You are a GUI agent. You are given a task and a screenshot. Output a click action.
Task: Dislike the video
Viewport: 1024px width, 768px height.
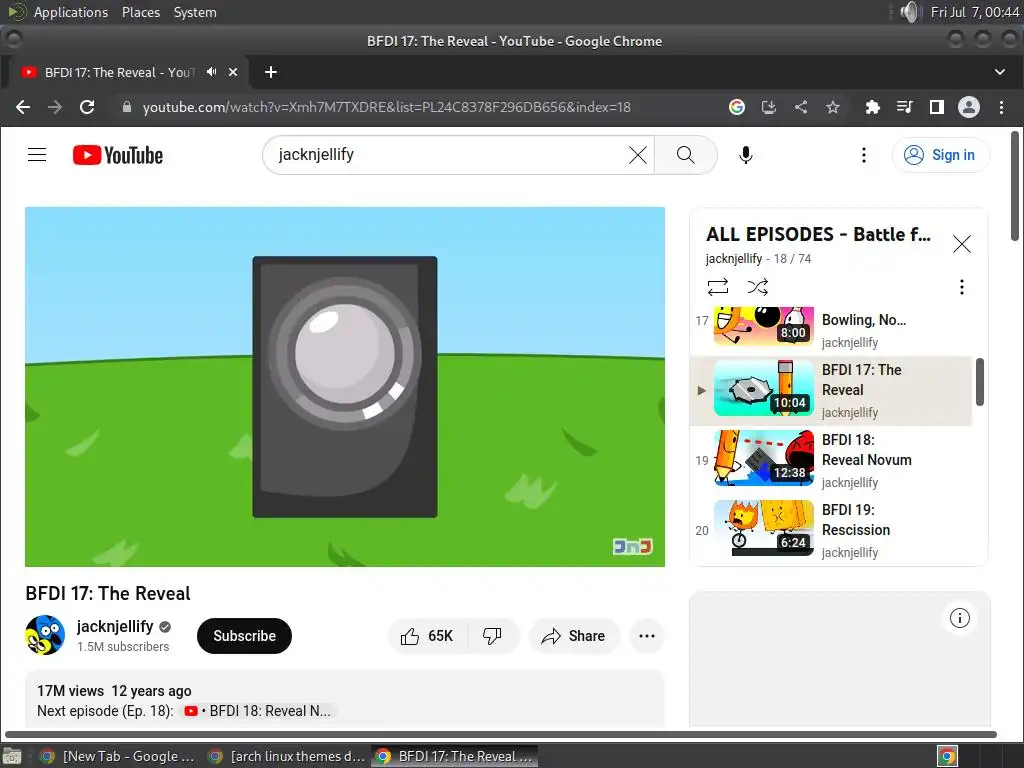(492, 635)
